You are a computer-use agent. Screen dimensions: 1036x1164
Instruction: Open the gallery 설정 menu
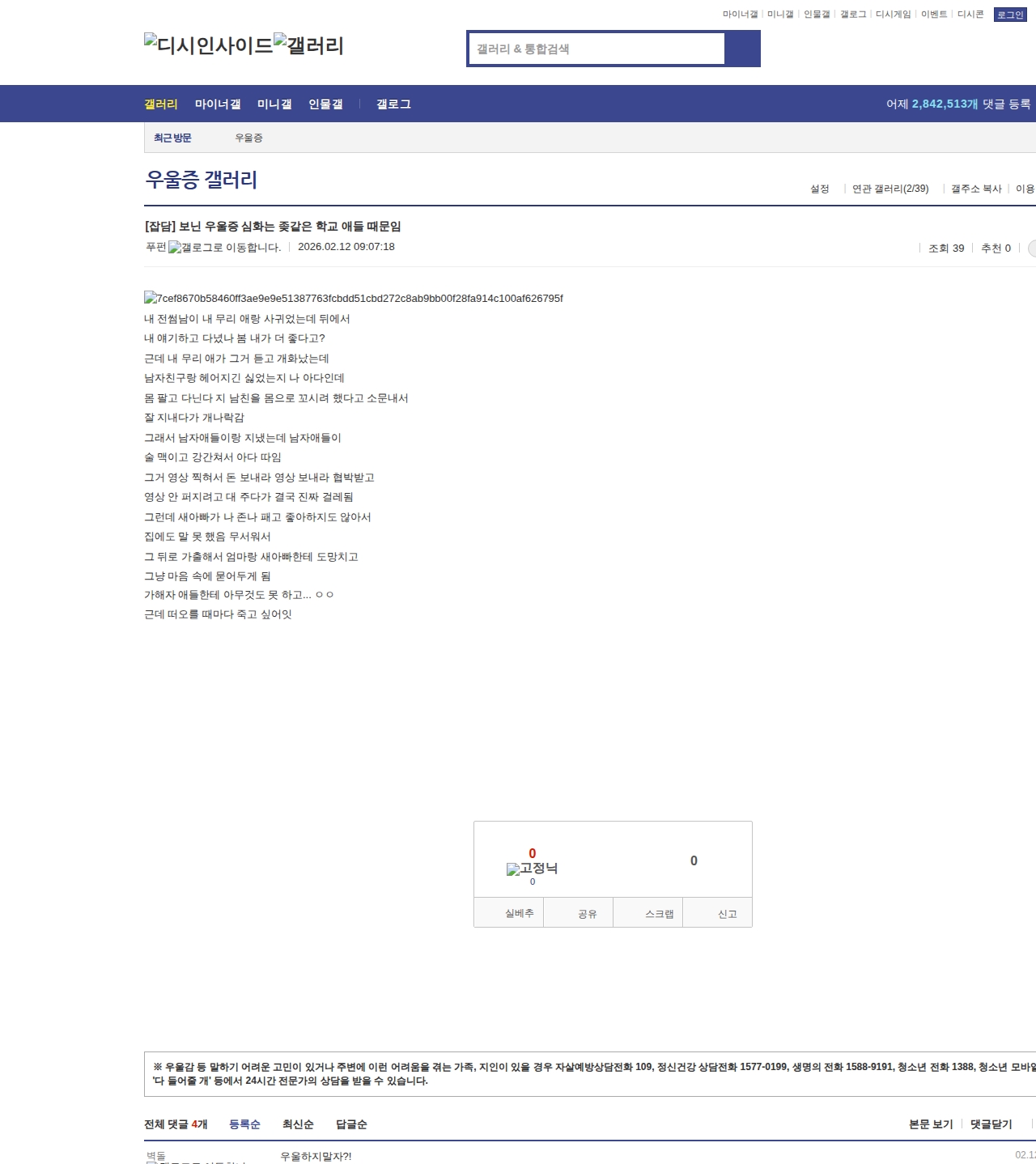pos(820,189)
